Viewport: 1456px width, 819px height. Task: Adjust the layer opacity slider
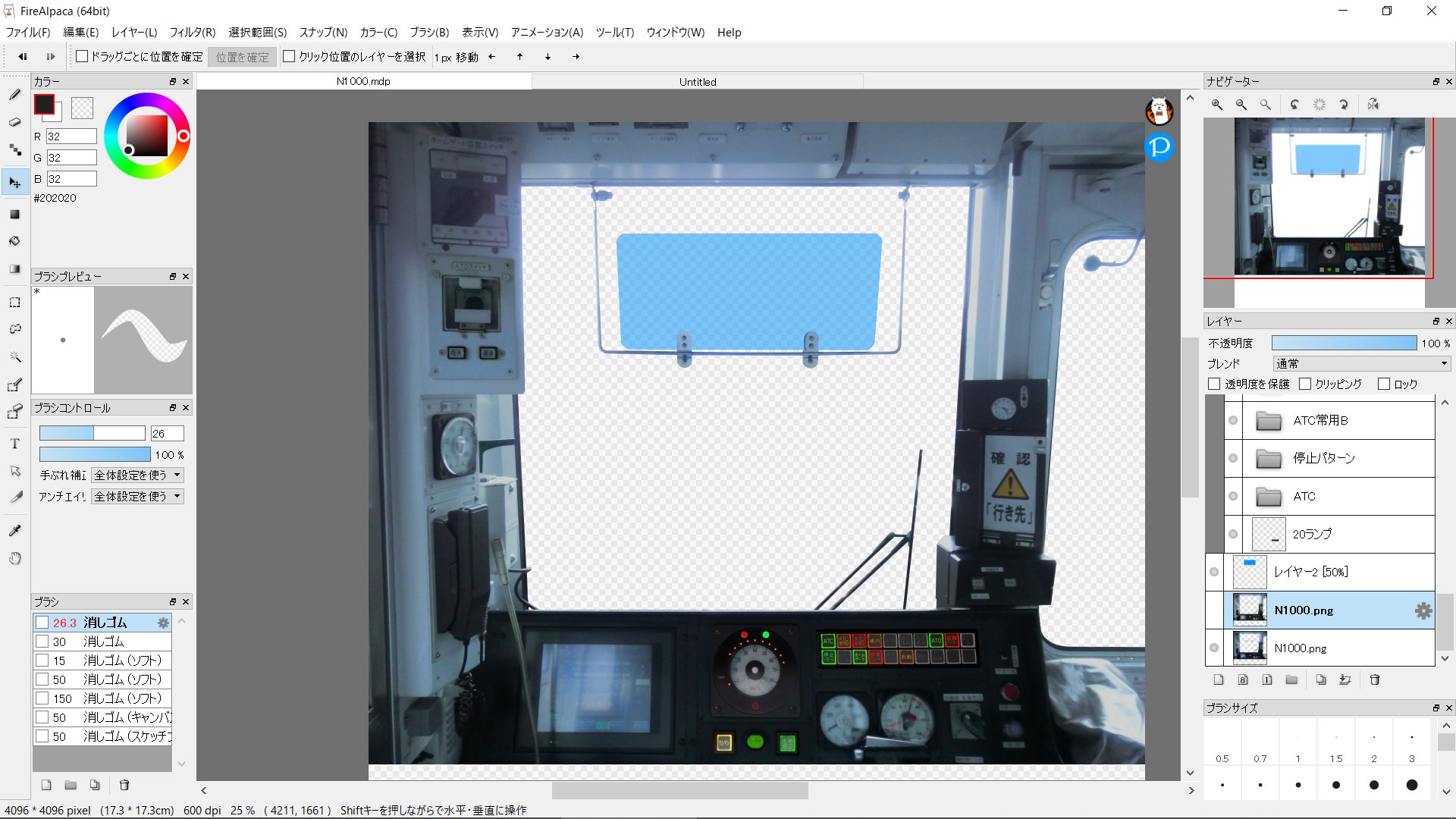1344,344
